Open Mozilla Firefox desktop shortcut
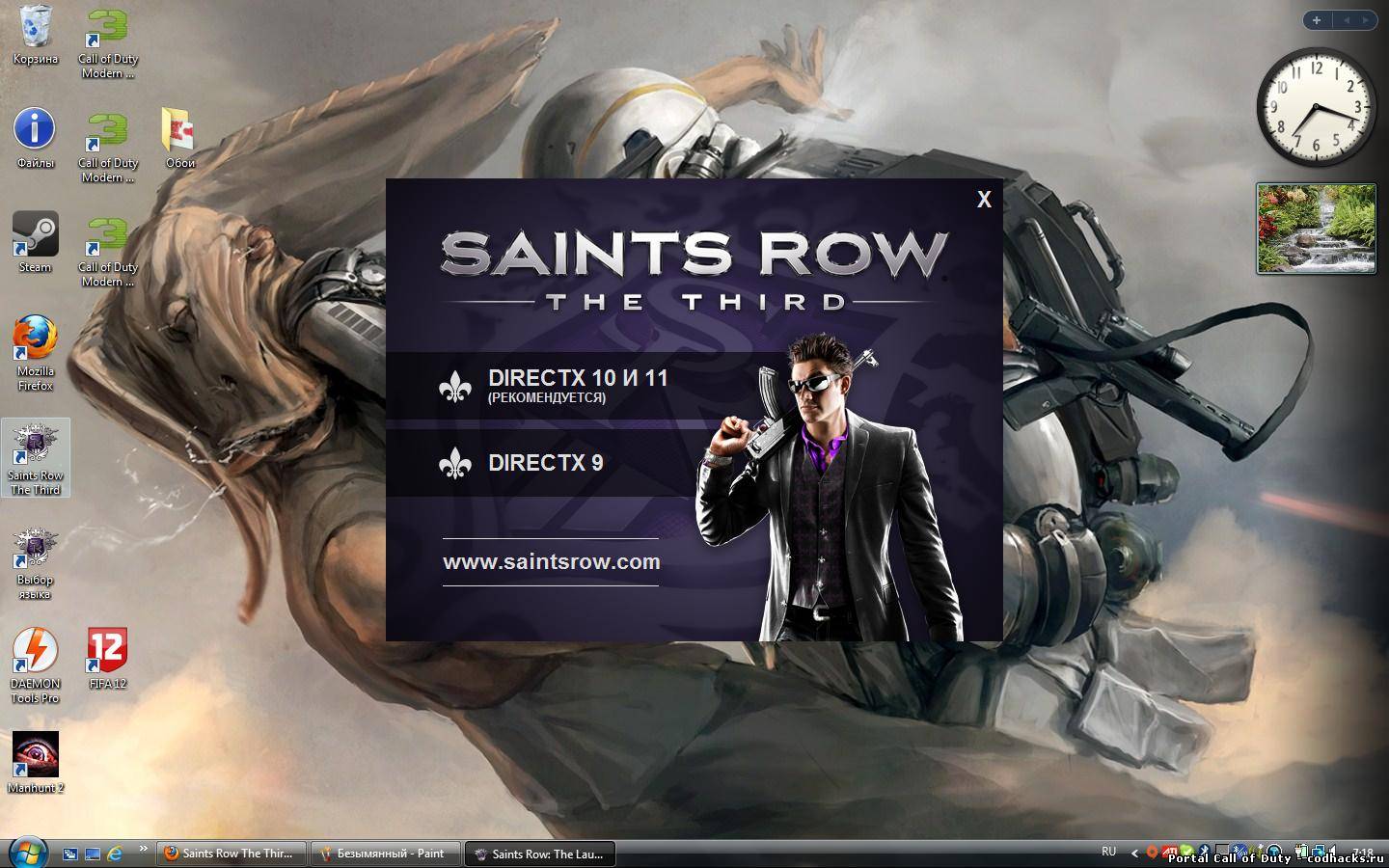 click(36, 352)
